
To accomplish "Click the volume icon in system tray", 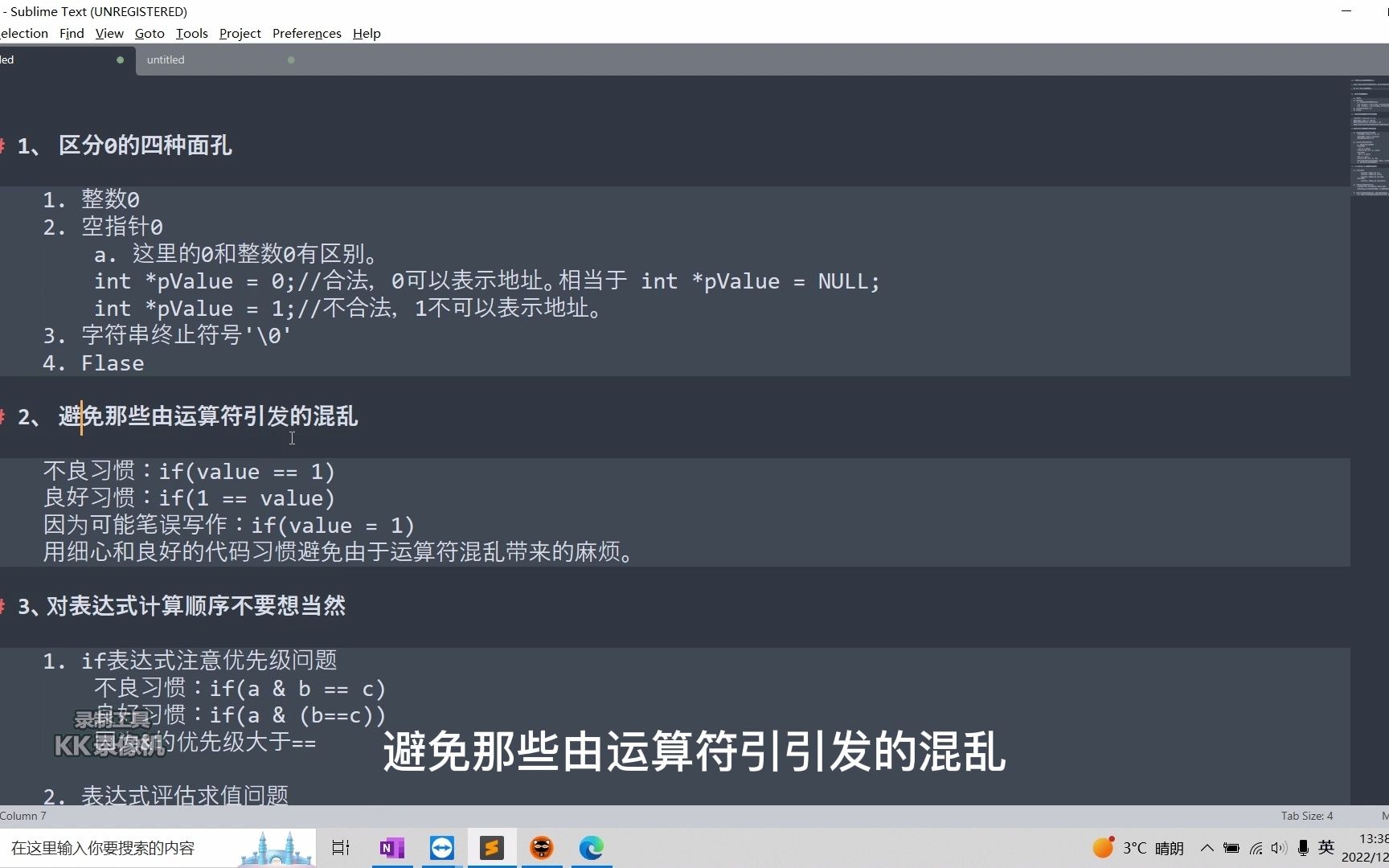I will click(x=1280, y=847).
